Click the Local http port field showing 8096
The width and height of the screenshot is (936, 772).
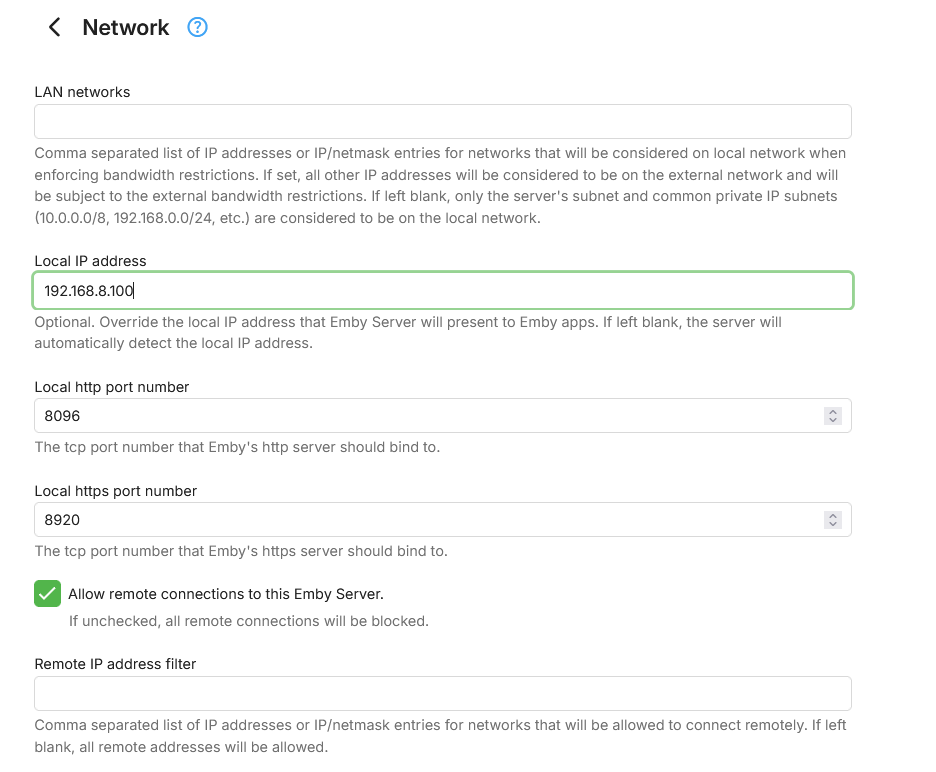click(x=420, y=415)
